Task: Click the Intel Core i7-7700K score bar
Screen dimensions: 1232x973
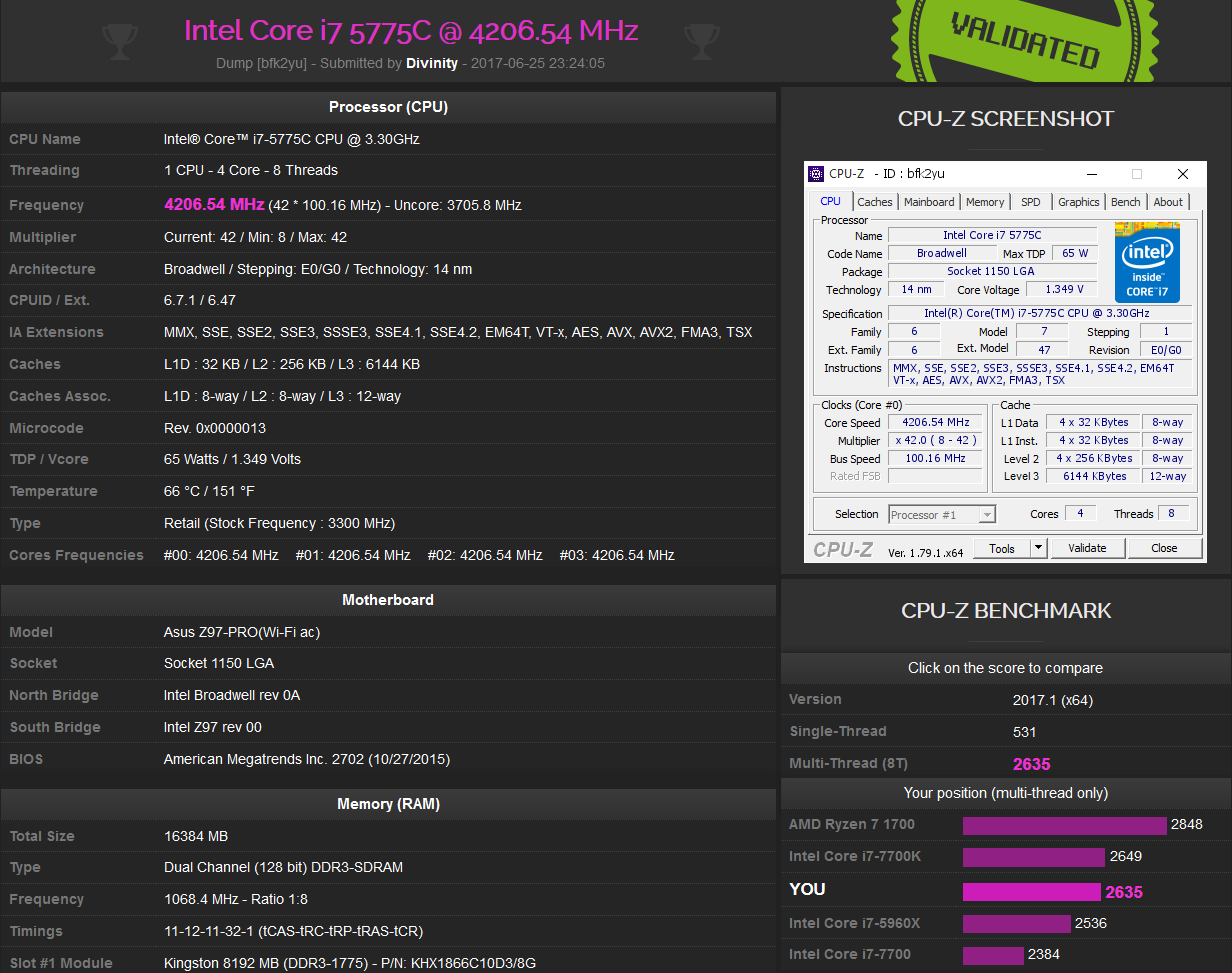Action: tap(1034, 856)
